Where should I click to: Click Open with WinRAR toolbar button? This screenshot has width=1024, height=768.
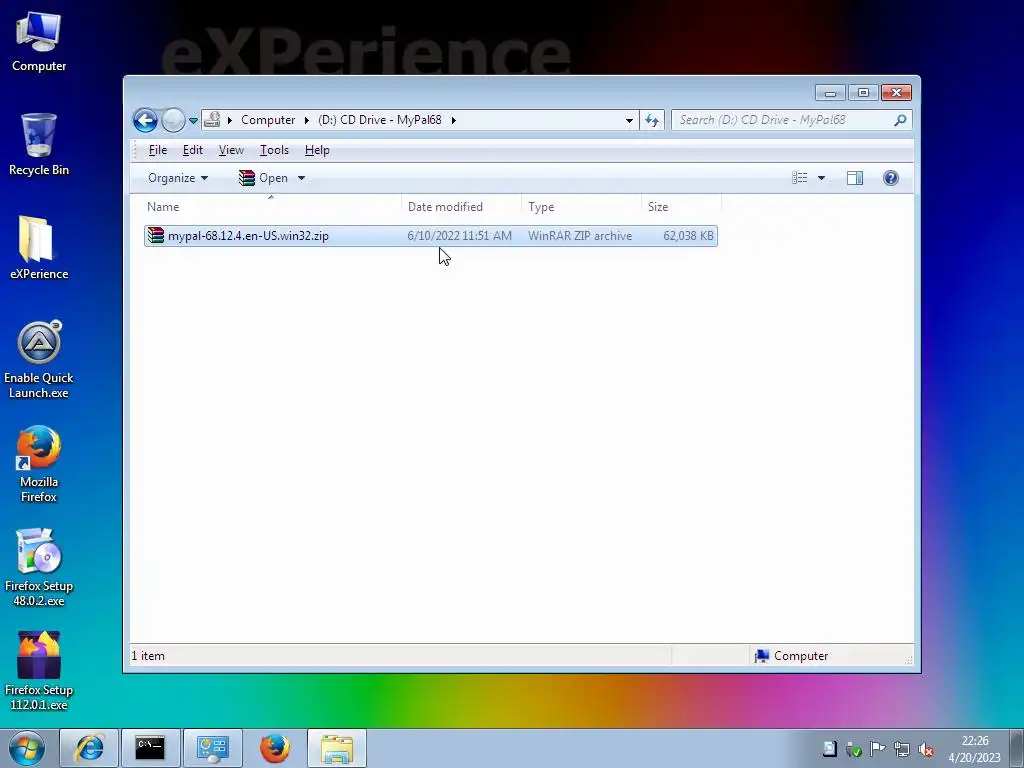(263, 178)
